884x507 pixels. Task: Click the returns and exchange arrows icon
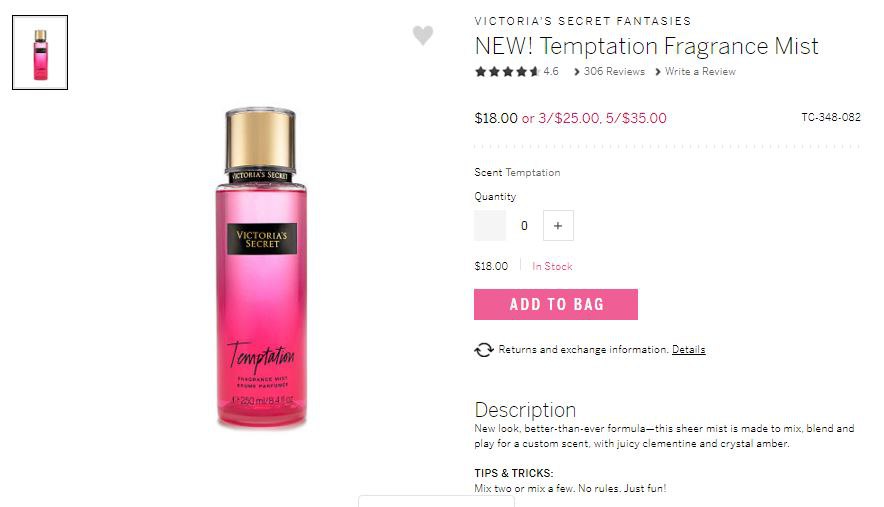point(484,350)
